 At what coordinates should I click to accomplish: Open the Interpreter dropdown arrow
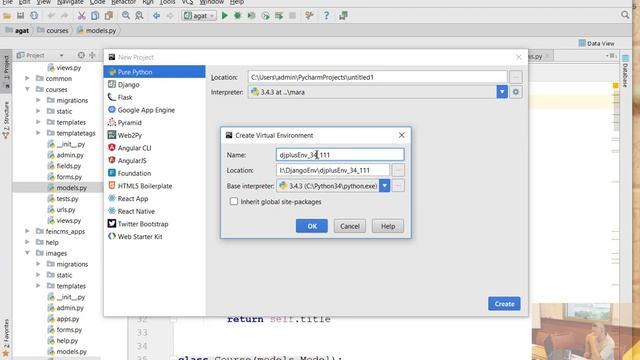502,92
